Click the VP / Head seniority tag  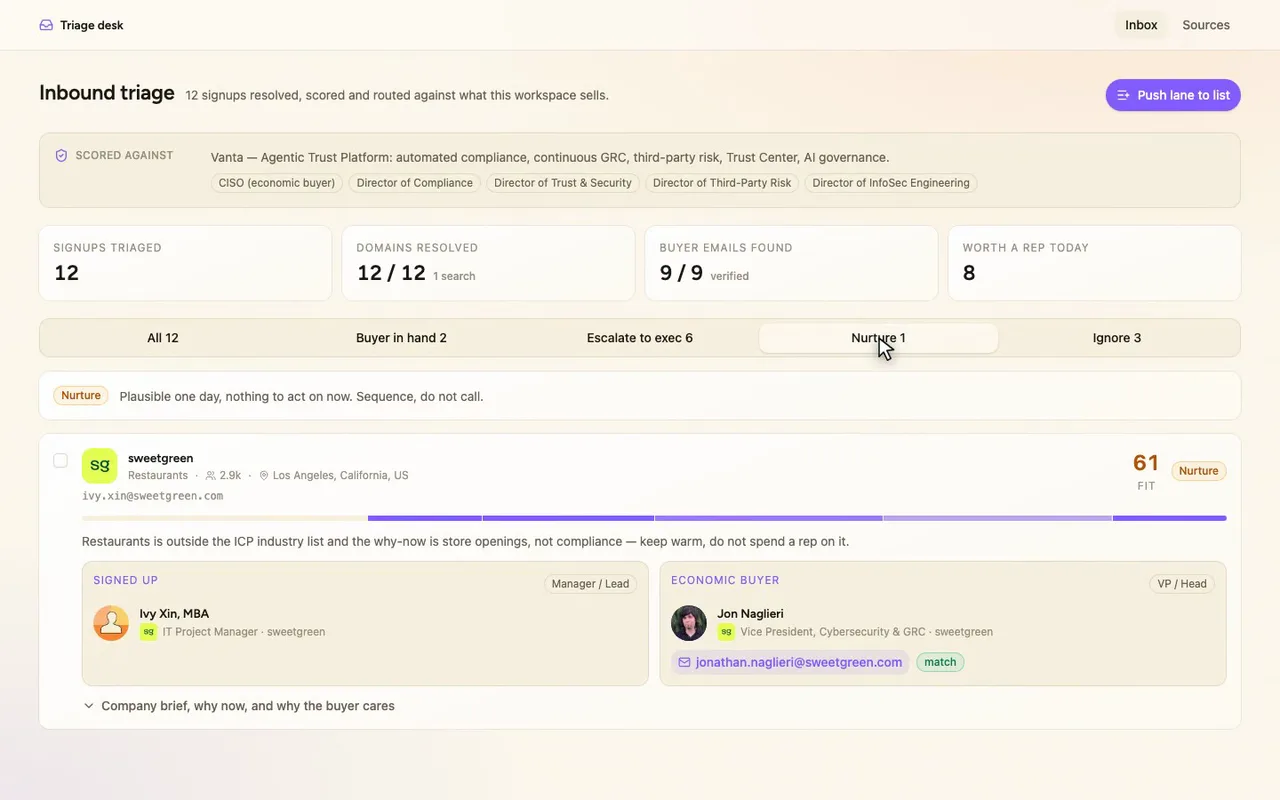pyautogui.click(x=1182, y=584)
